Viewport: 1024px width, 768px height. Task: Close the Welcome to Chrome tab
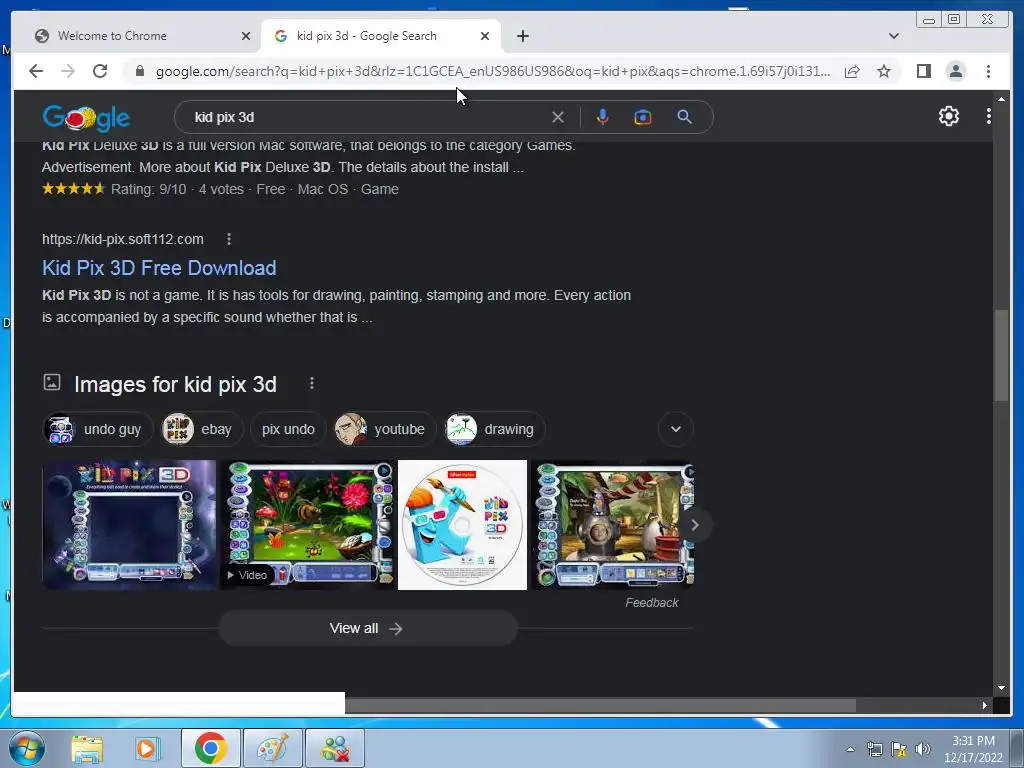[x=246, y=36]
